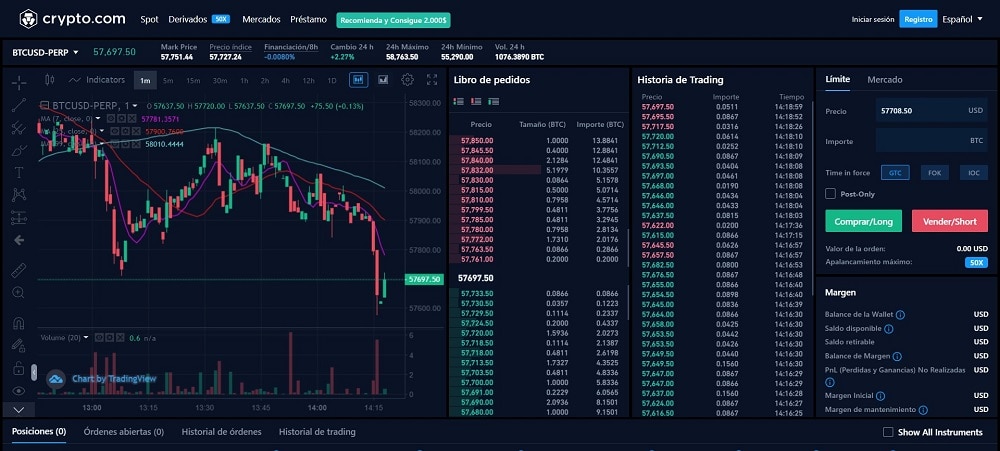Open the Mercados menu
Viewport: 1000px width, 451px height.
261,19
